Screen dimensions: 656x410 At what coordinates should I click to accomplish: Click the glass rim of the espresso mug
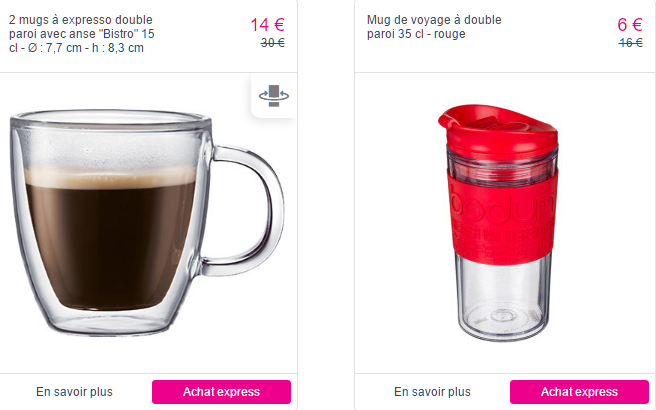point(111,118)
